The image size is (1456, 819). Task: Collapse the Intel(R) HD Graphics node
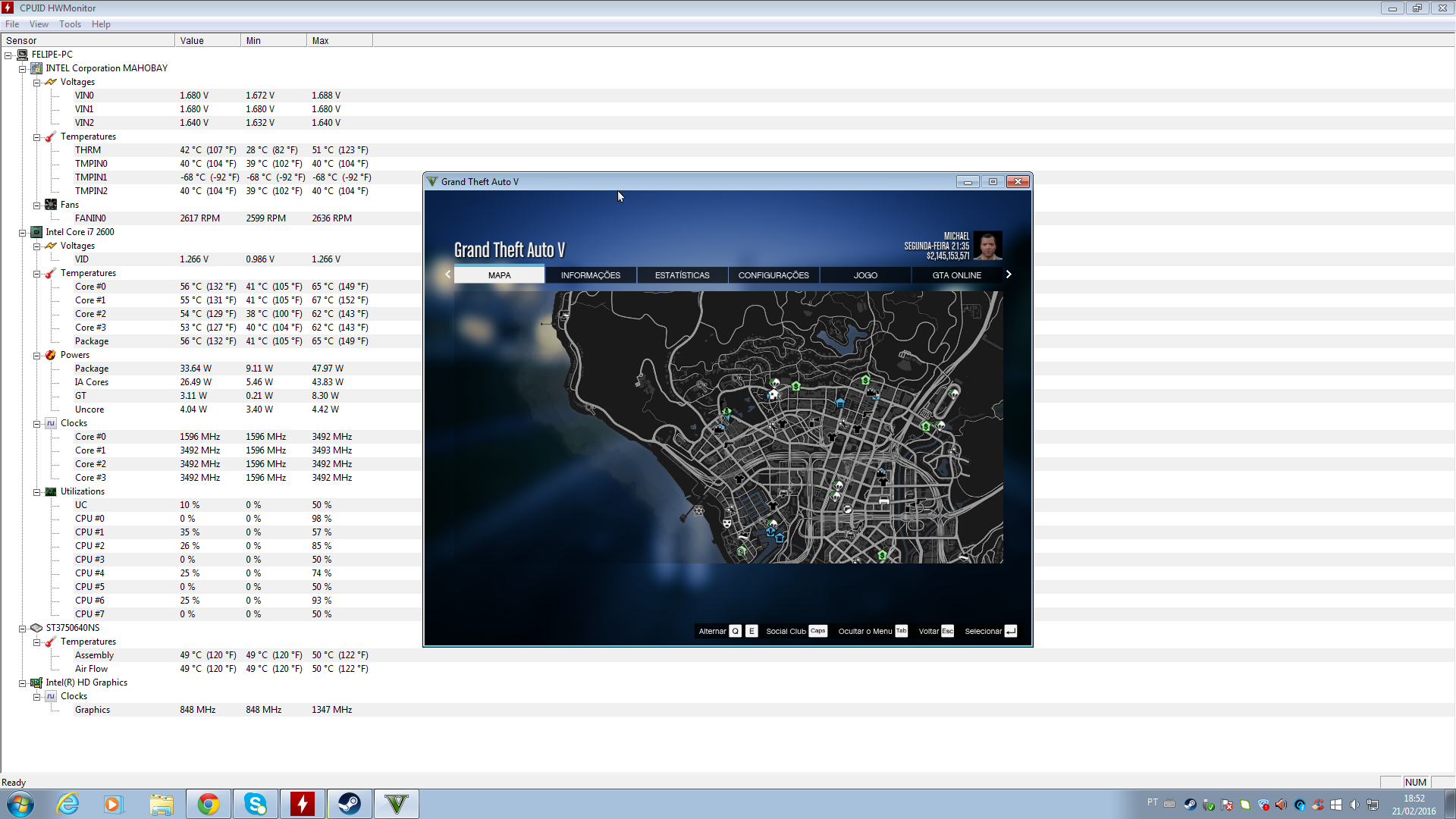pyautogui.click(x=23, y=683)
